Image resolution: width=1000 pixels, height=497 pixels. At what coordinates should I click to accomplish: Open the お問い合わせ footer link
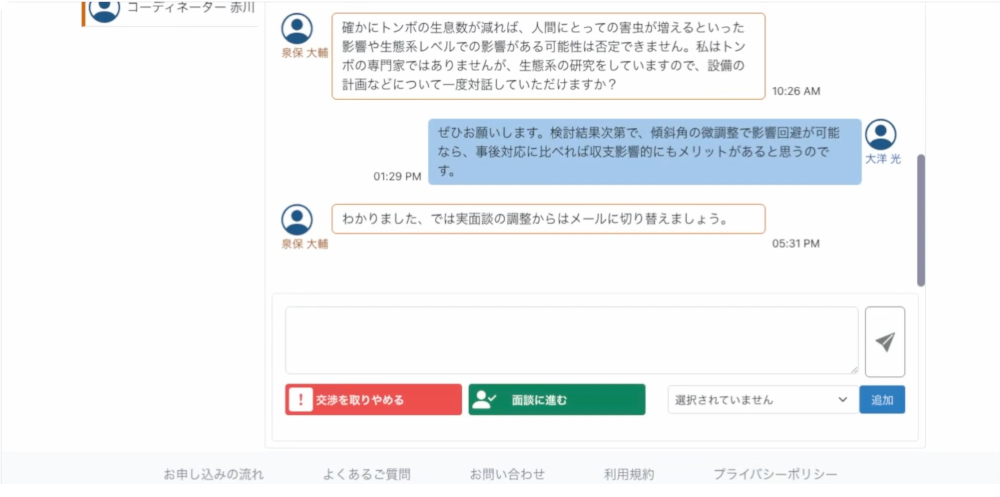pyautogui.click(x=508, y=475)
